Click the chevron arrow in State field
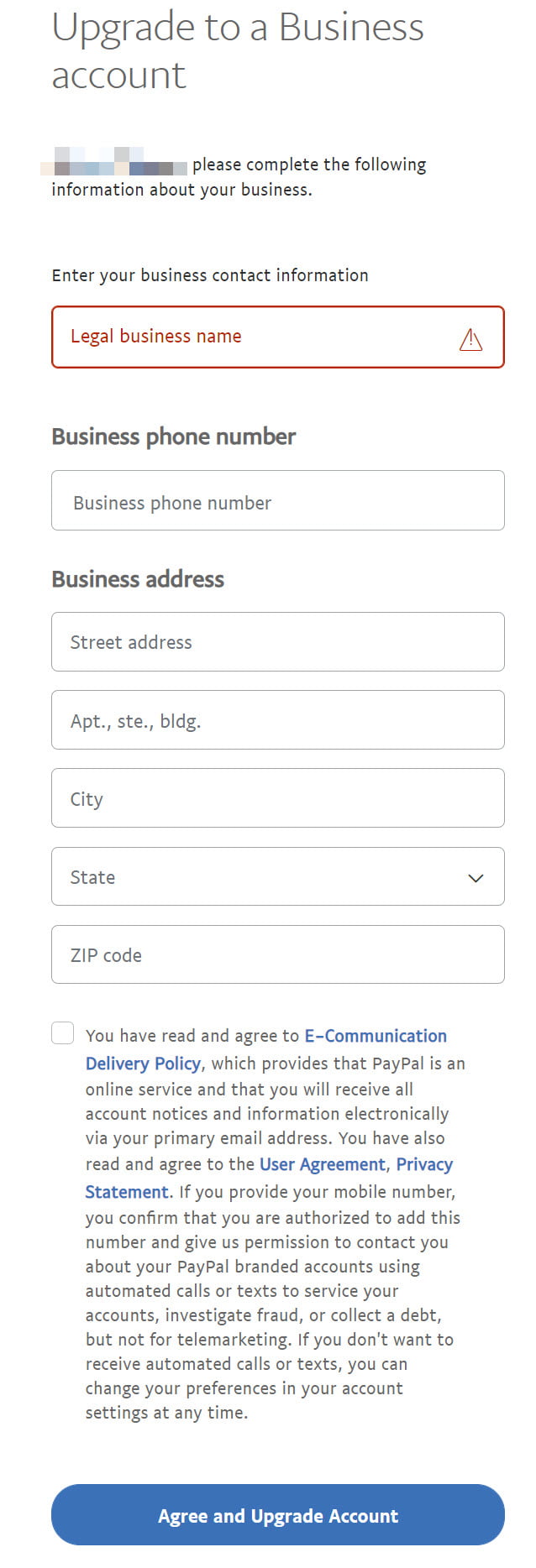The image size is (536, 1568). (476, 878)
